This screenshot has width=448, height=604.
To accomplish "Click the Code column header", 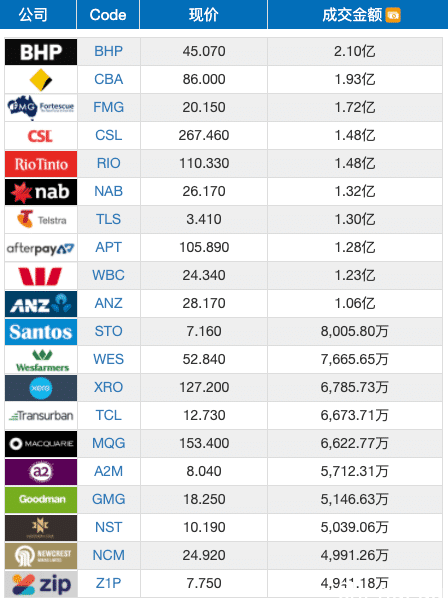I will [108, 15].
